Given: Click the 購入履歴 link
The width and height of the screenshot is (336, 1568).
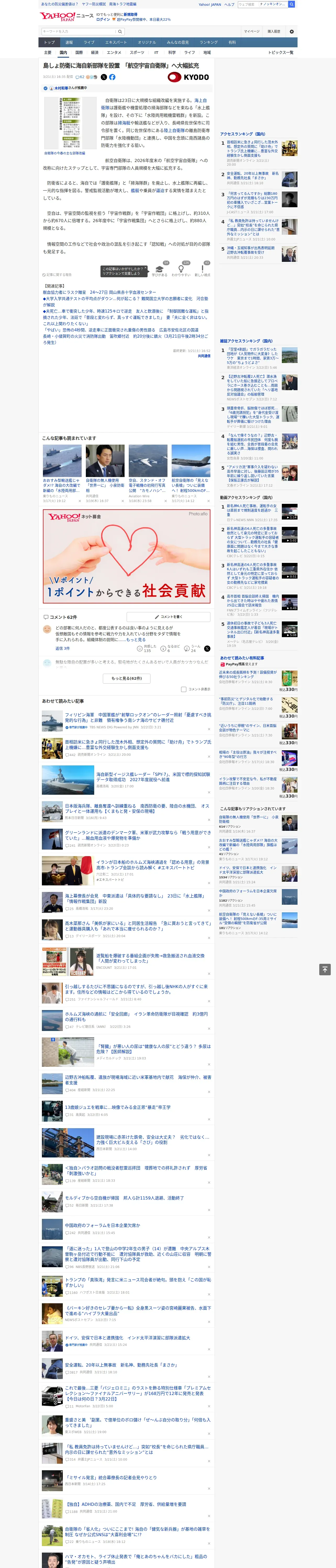Looking at the screenshot, I should tap(274, 32).
